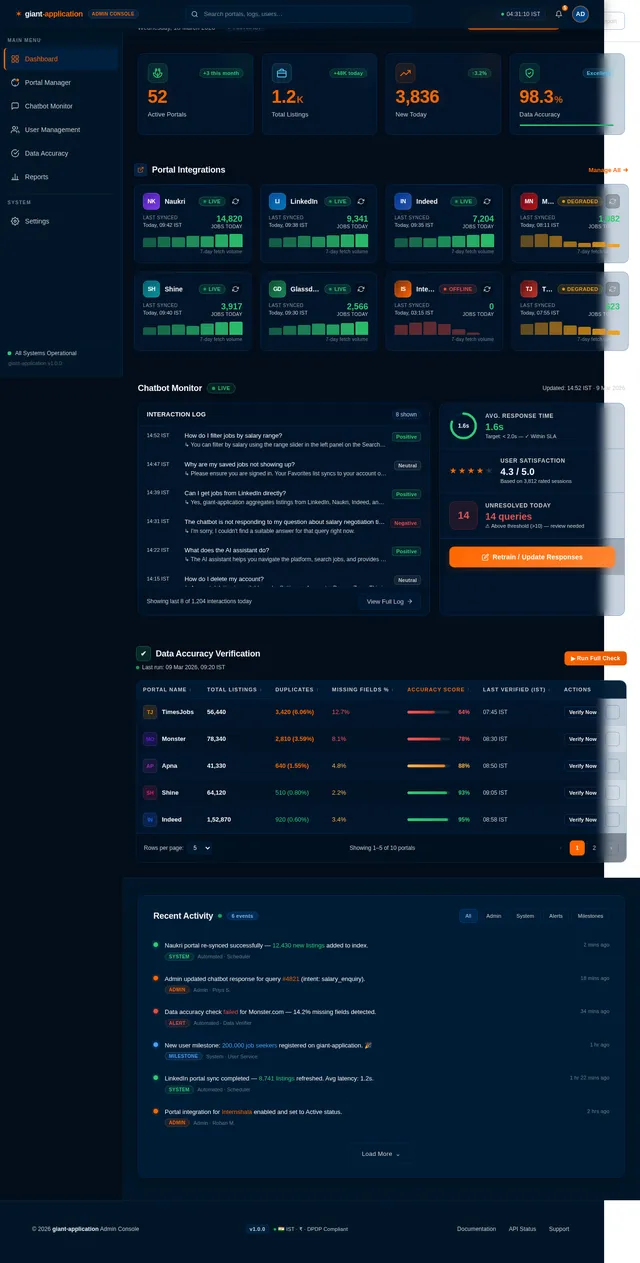
Task: Select the System activity filter tab
Action: (x=525, y=916)
